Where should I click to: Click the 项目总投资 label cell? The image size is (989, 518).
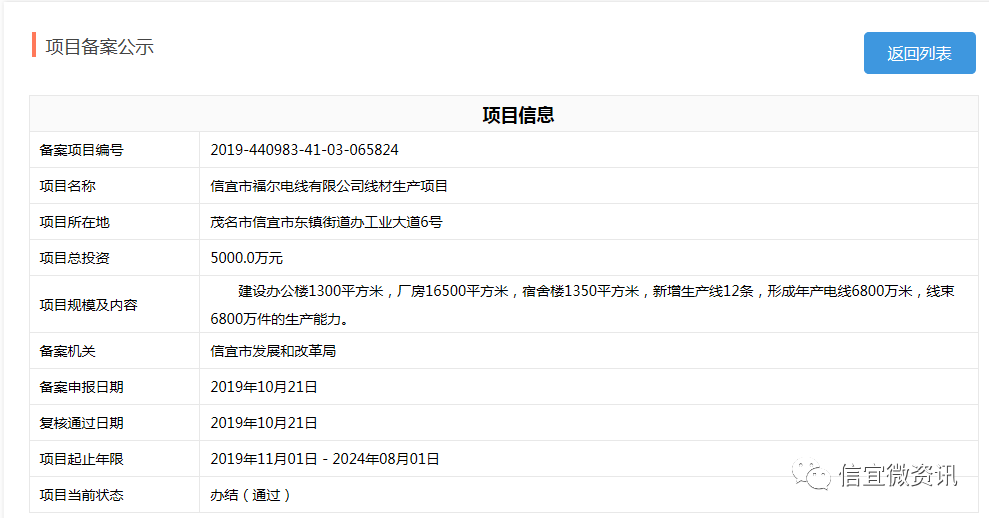[114, 258]
